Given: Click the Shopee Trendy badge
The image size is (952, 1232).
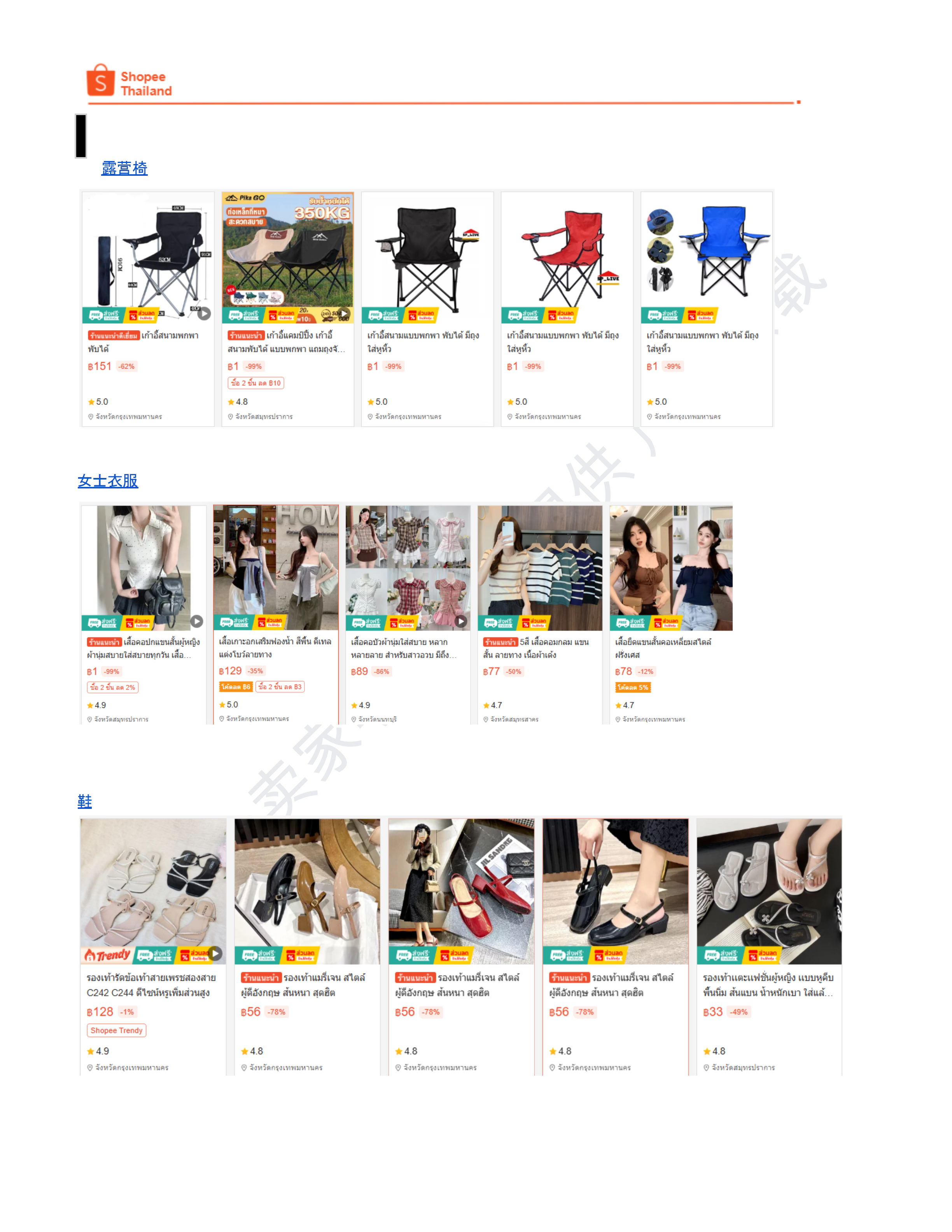Looking at the screenshot, I should click(x=117, y=1031).
